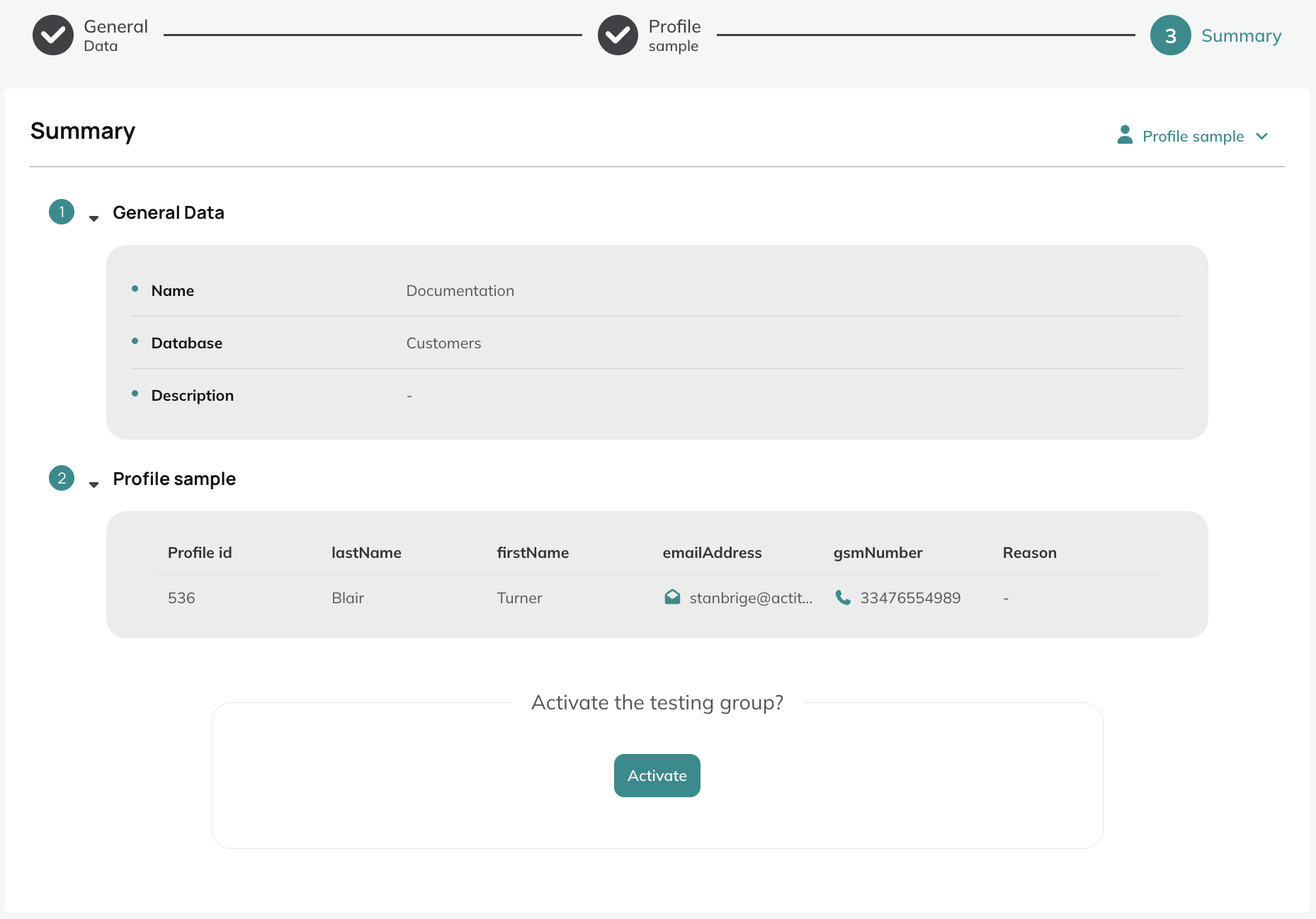This screenshot has height=919, width=1316.
Task: Click the email envelope icon in the profile row
Action: tap(672, 597)
